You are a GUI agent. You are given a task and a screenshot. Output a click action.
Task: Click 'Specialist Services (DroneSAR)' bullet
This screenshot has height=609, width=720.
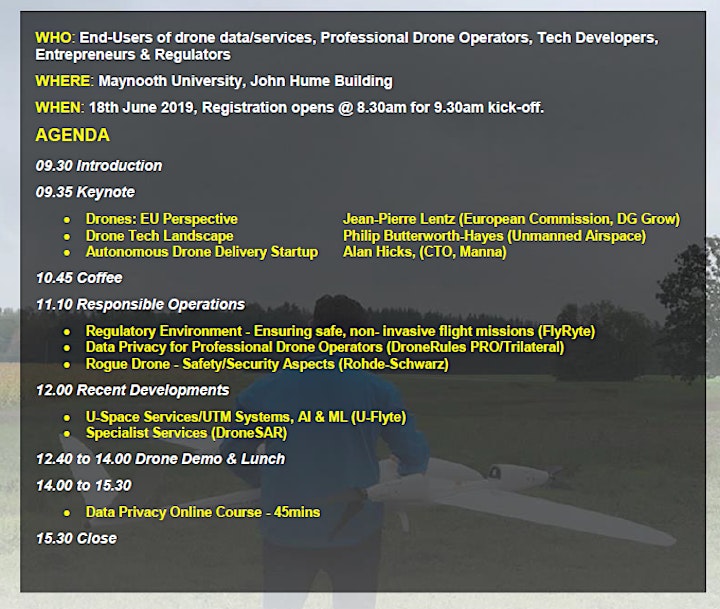point(186,433)
